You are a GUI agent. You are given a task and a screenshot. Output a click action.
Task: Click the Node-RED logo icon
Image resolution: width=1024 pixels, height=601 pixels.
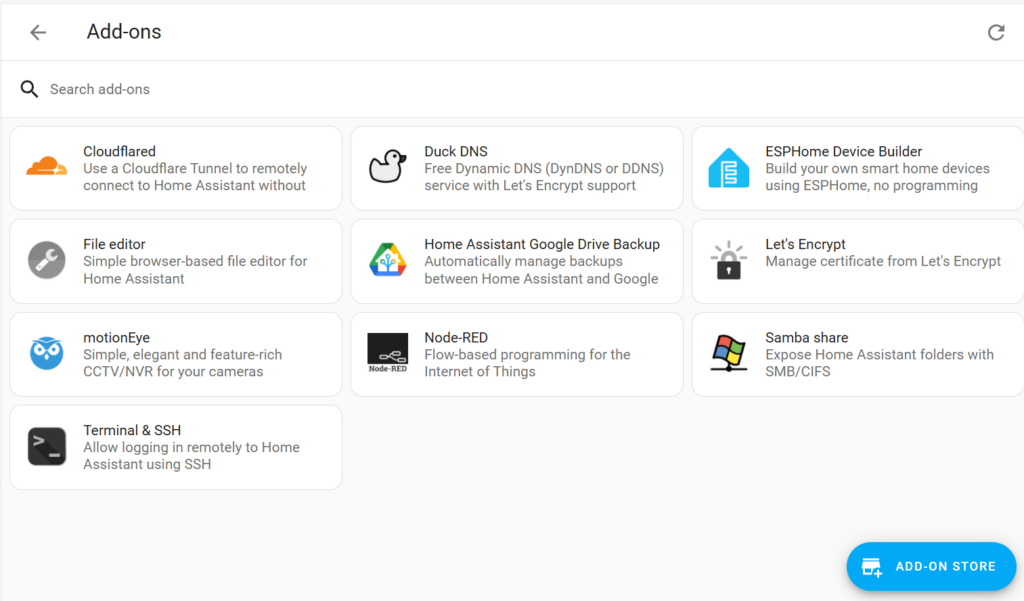[387, 353]
